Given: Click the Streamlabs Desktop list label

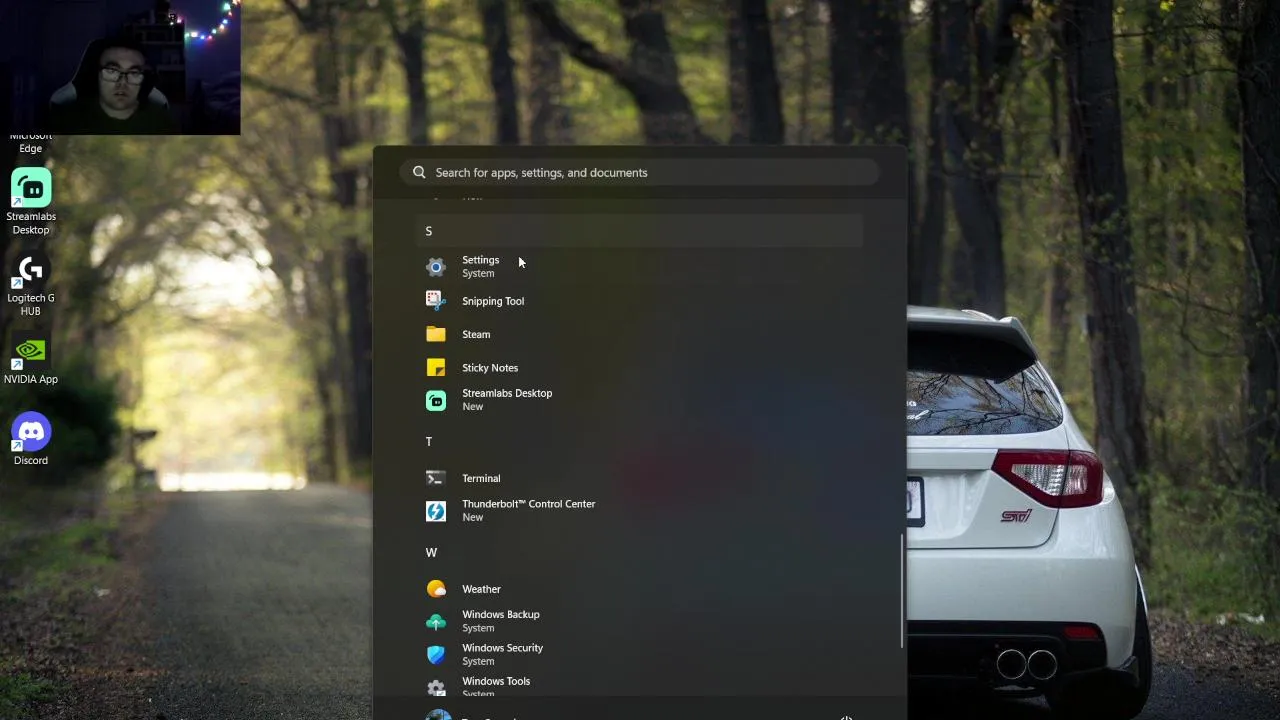Looking at the screenshot, I should click(507, 393).
